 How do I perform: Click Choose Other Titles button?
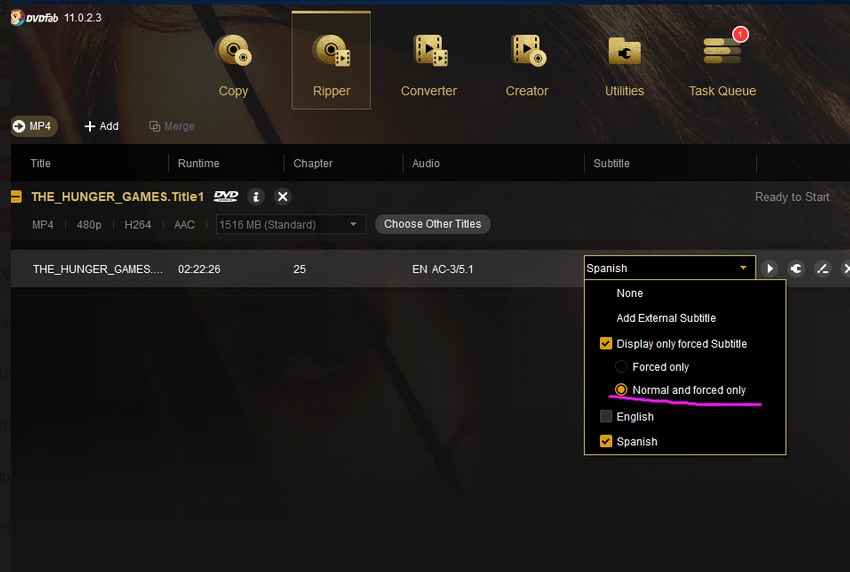[x=433, y=224]
